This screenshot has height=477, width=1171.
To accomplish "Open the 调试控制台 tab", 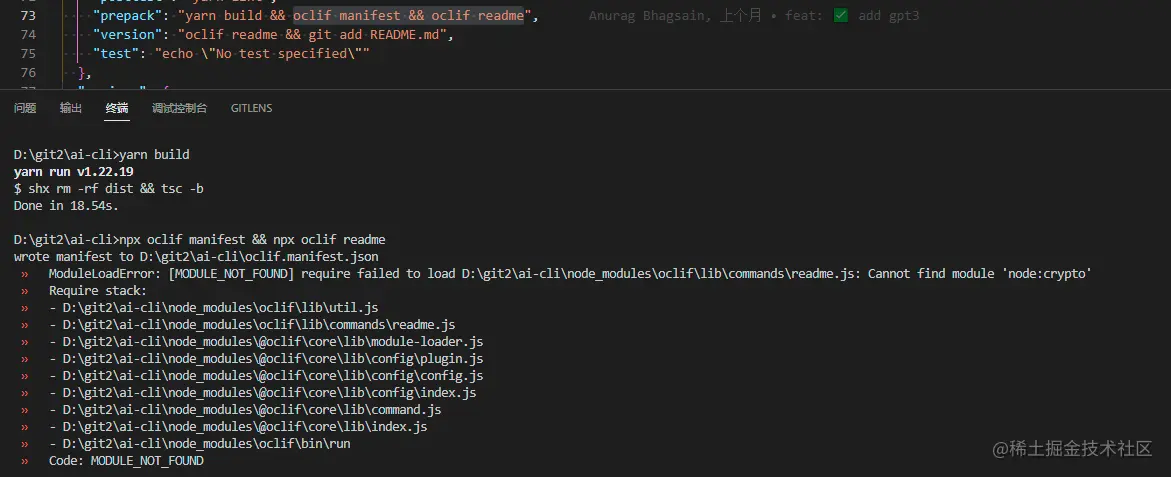I will tap(179, 108).
